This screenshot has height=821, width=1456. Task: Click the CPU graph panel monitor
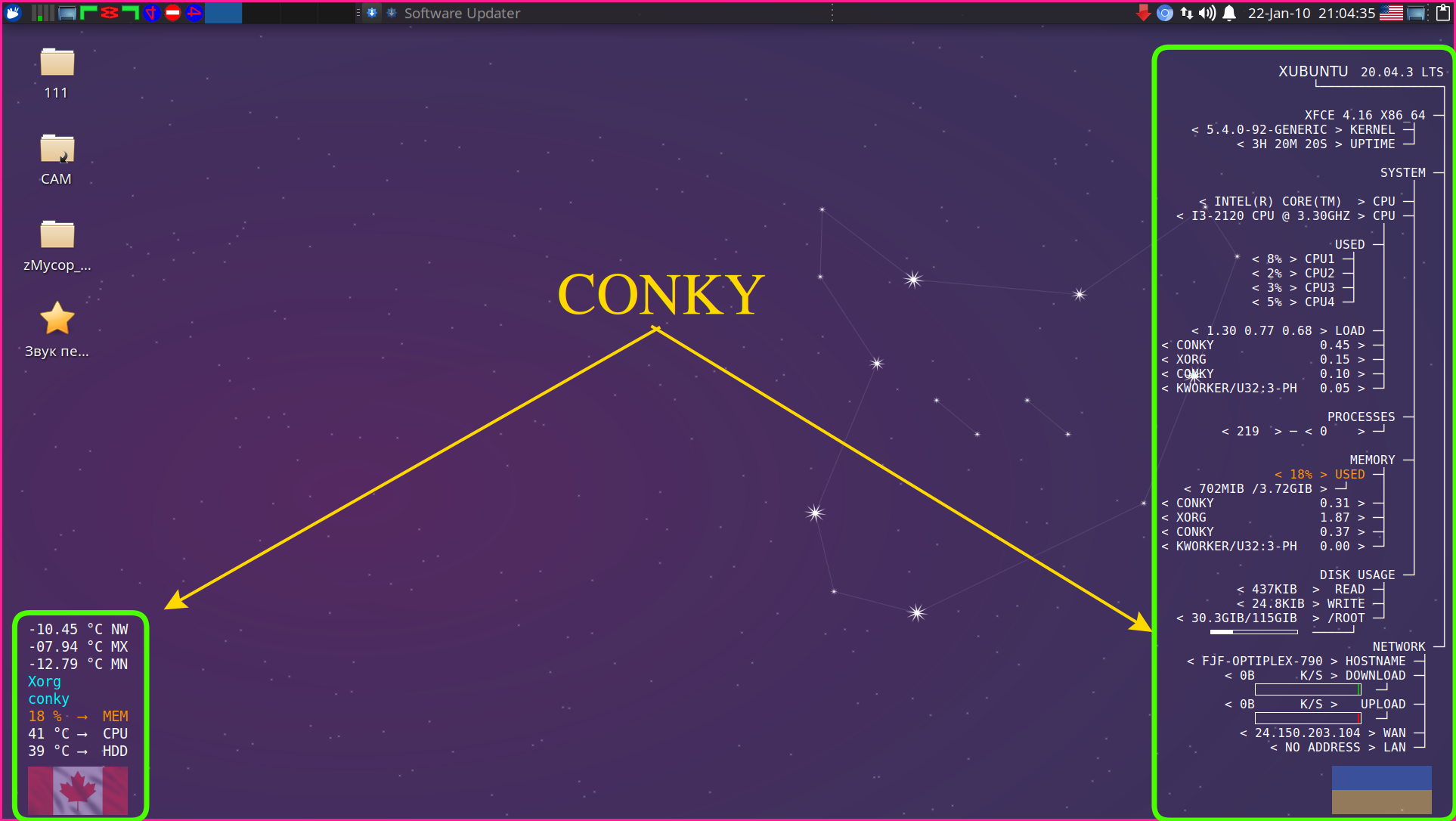(x=43, y=13)
